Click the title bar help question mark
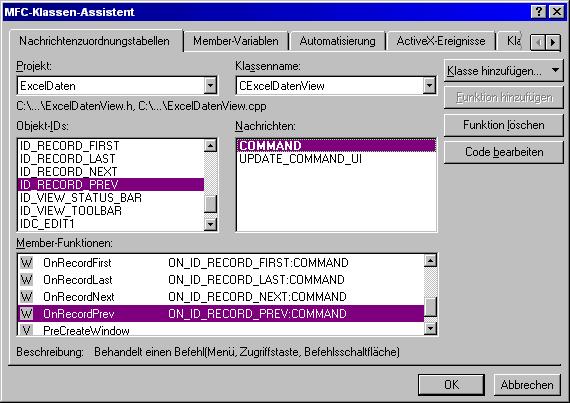This screenshot has height=403, width=570. (x=539, y=12)
